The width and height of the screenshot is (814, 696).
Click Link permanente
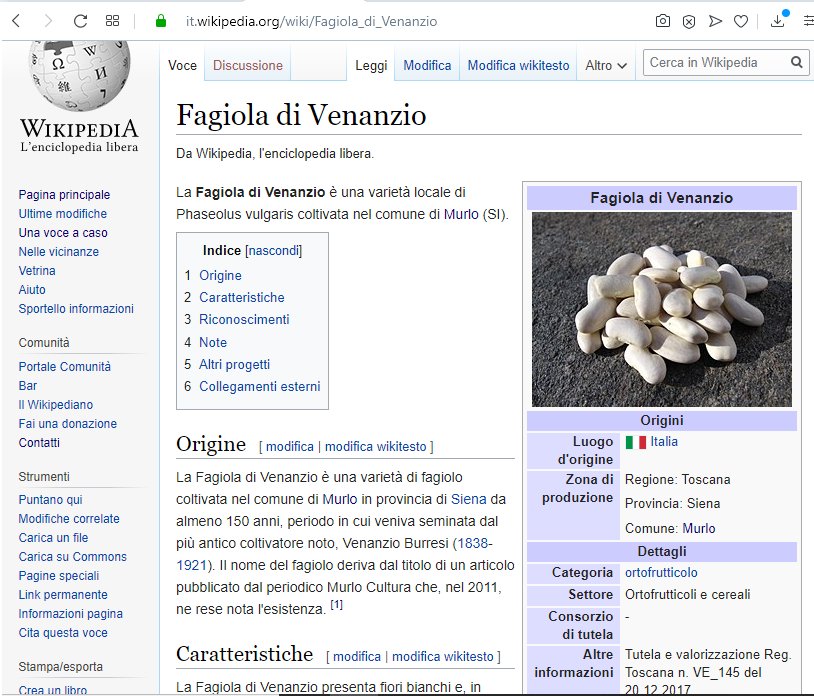pyautogui.click(x=63, y=595)
